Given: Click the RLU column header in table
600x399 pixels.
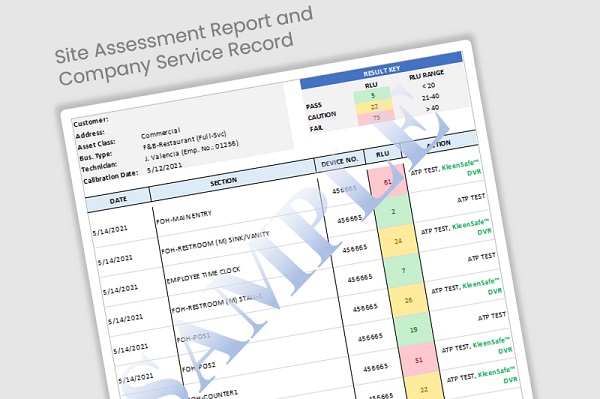Looking at the screenshot, I should click(382, 154).
